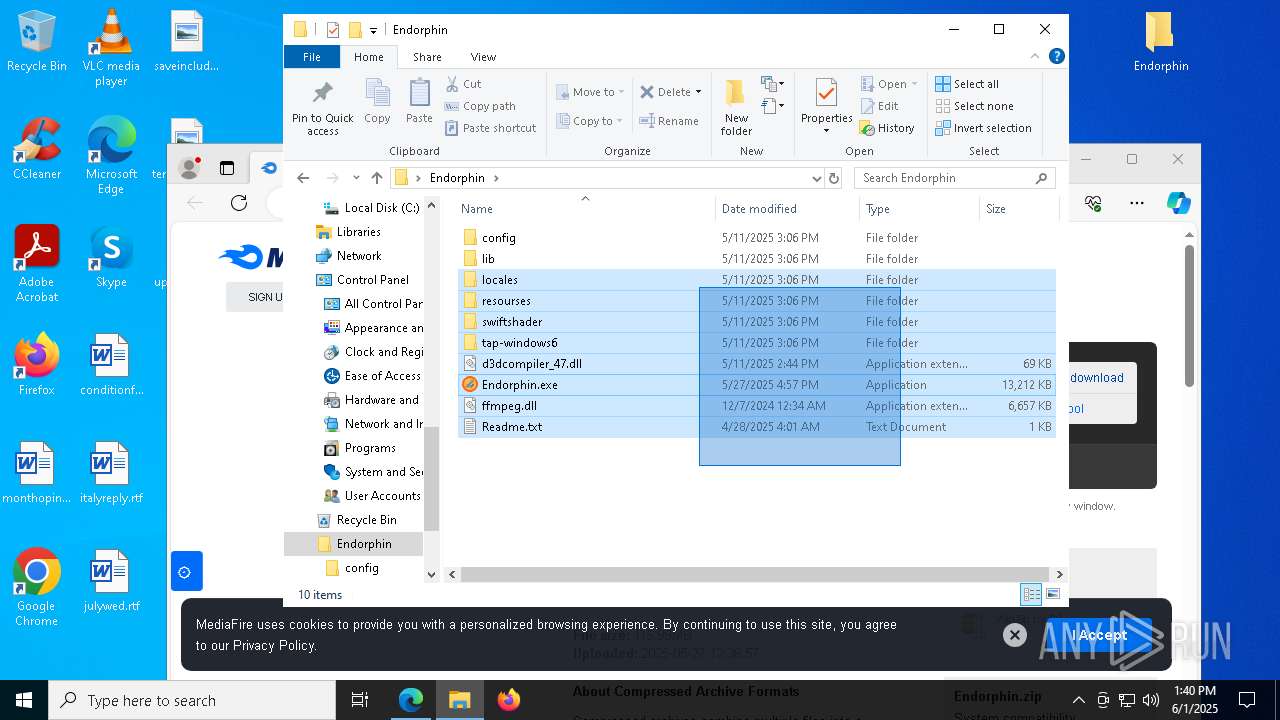1280x720 pixels.
Task: Click Copy path in ribbon
Action: [x=481, y=106]
